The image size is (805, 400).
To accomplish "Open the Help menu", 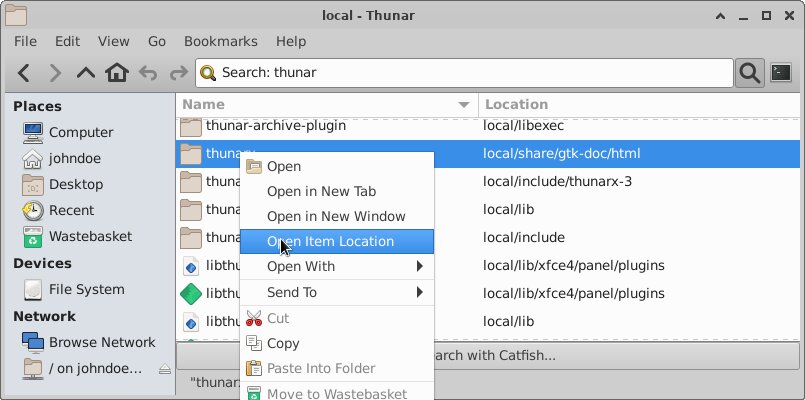I will click(291, 42).
